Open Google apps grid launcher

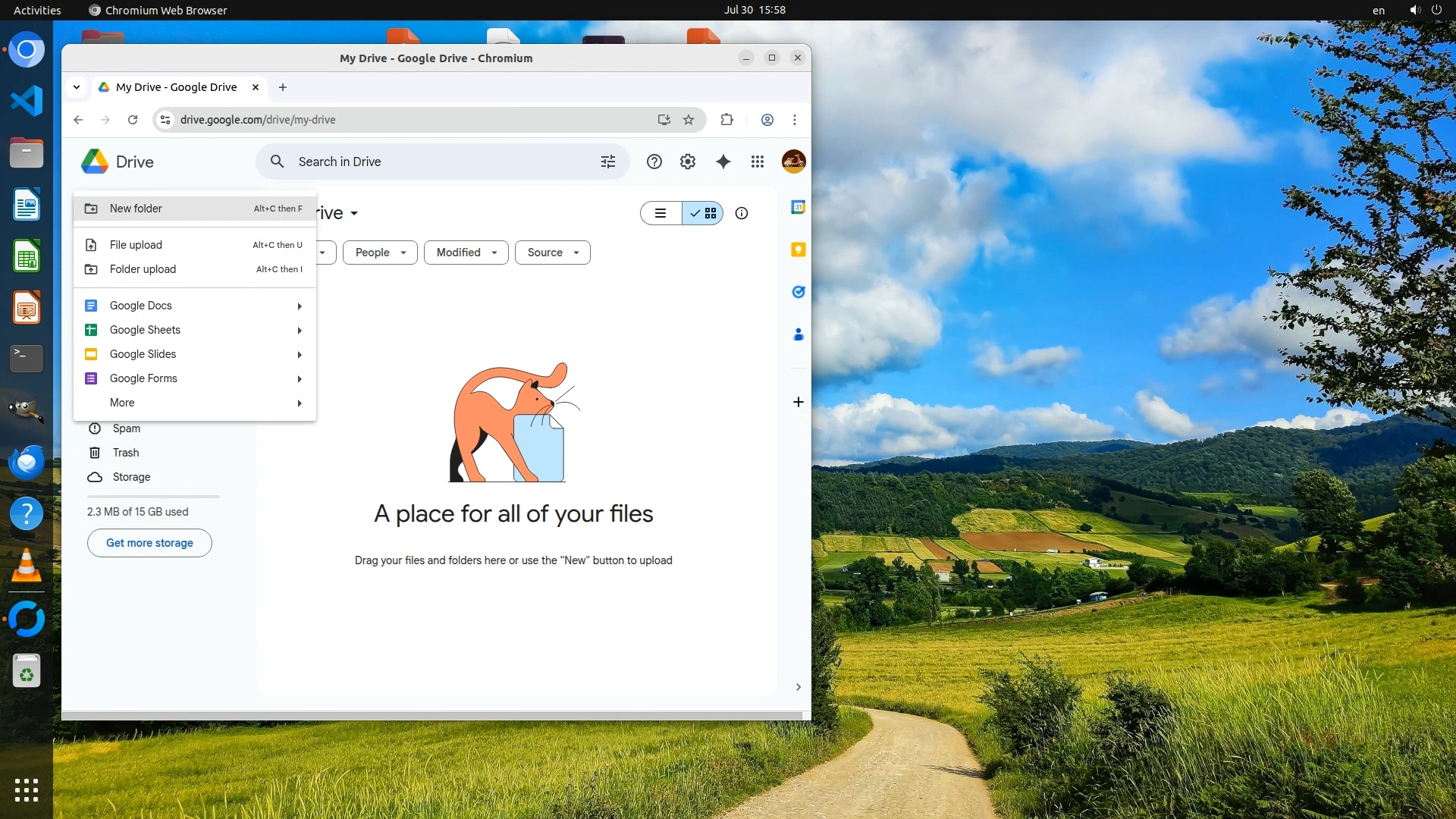click(x=757, y=162)
